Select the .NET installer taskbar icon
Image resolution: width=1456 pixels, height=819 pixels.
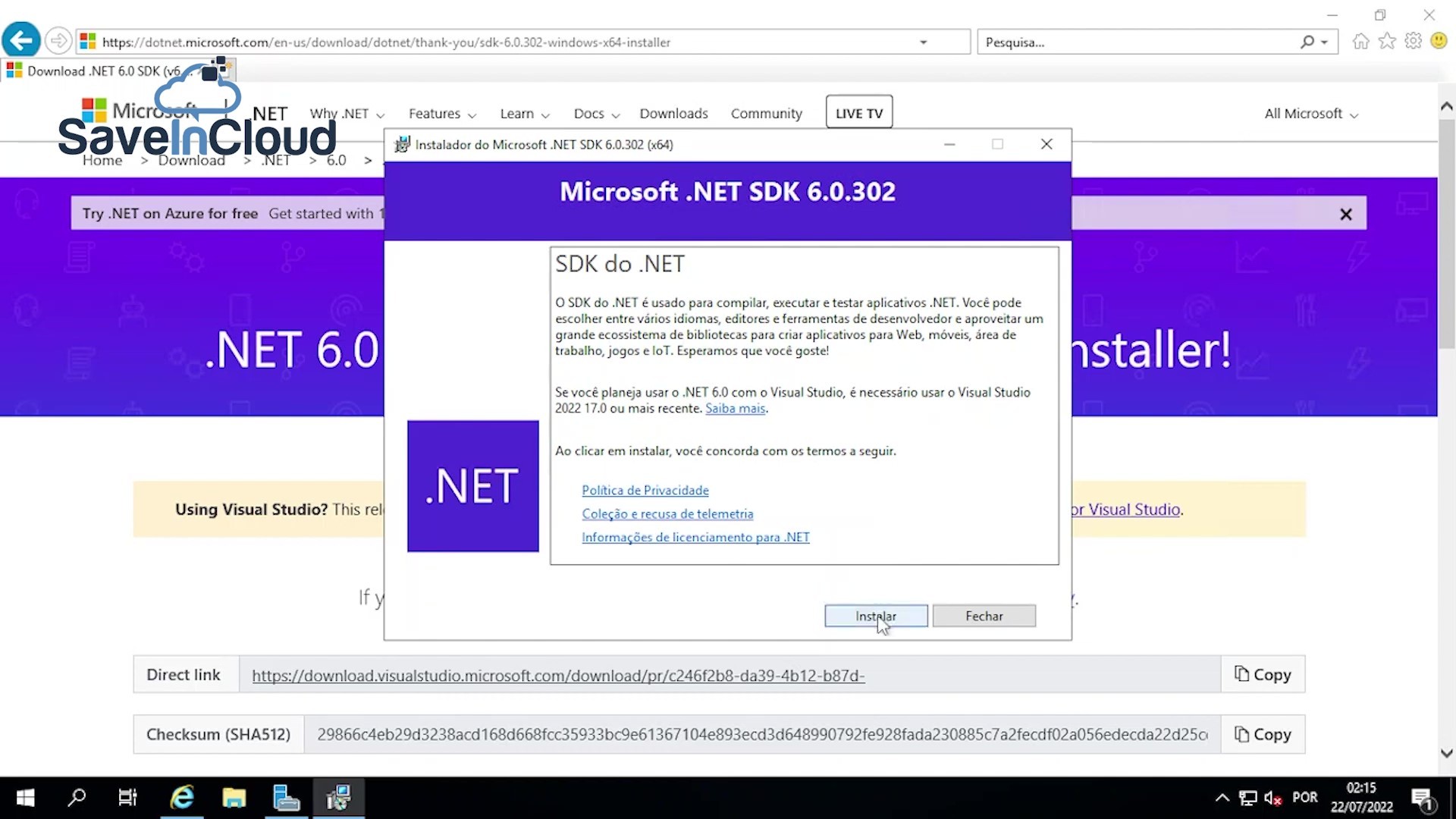click(338, 798)
